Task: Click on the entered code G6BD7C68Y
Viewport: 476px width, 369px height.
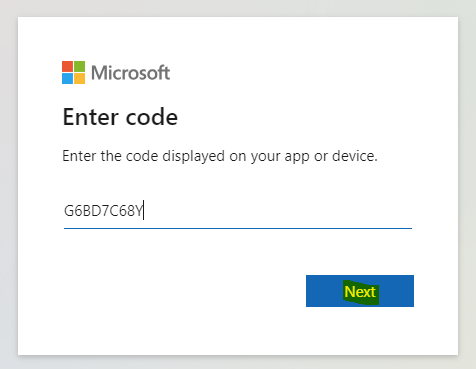Action: [x=103, y=211]
